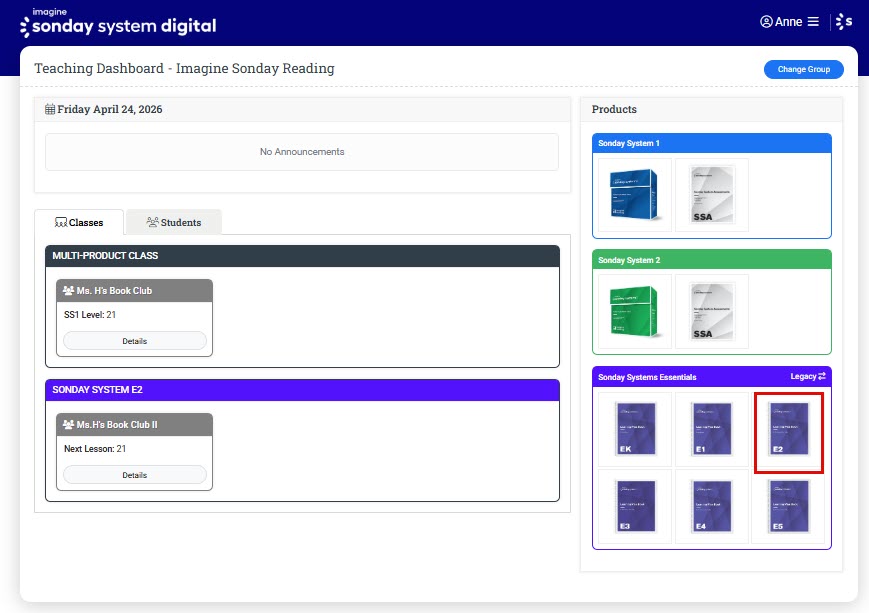
Task: Open the EK Essentials book
Action: coord(635,429)
